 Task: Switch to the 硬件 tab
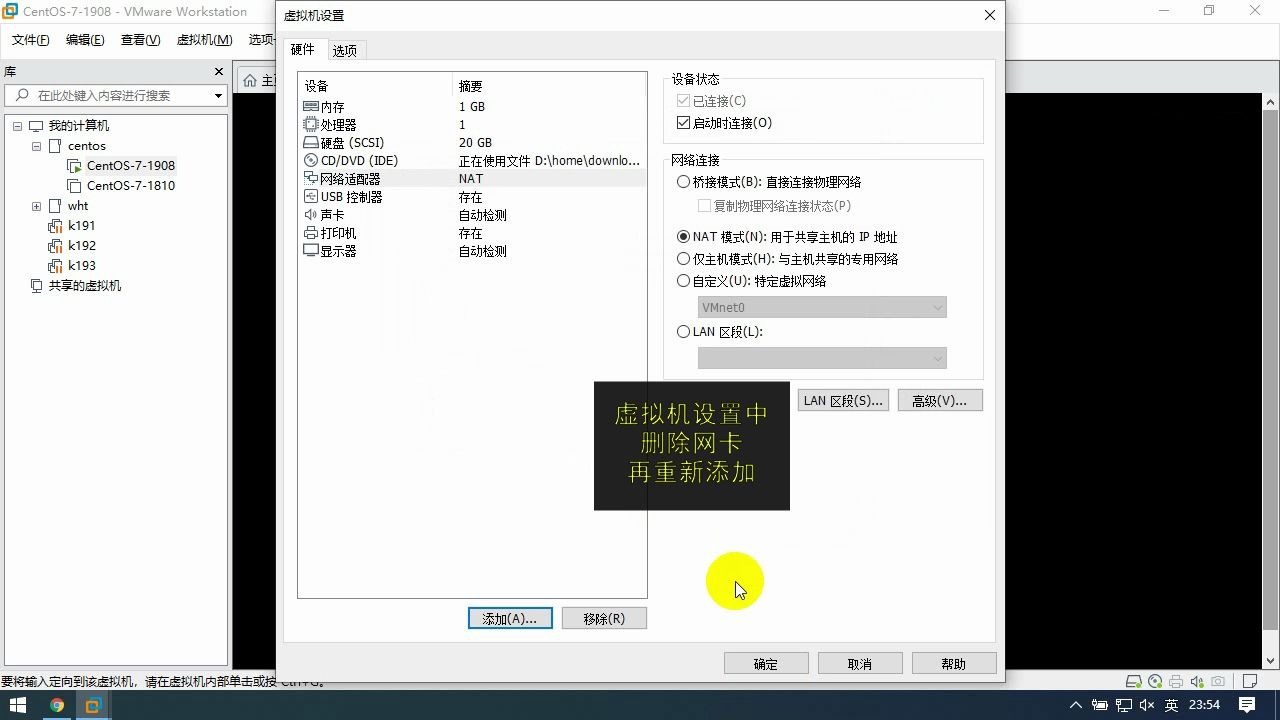point(302,50)
